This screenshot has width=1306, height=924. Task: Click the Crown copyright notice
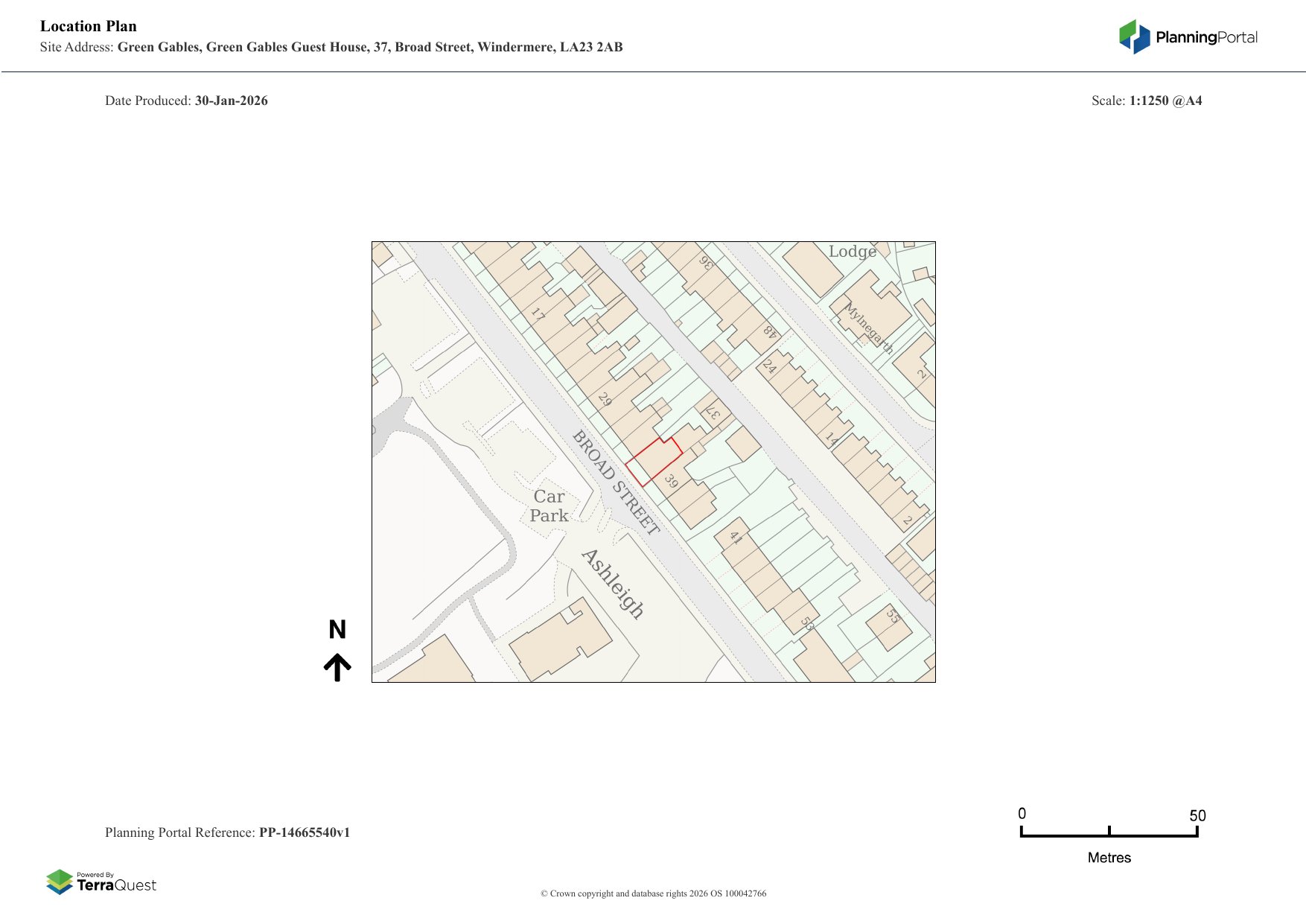[x=653, y=893]
